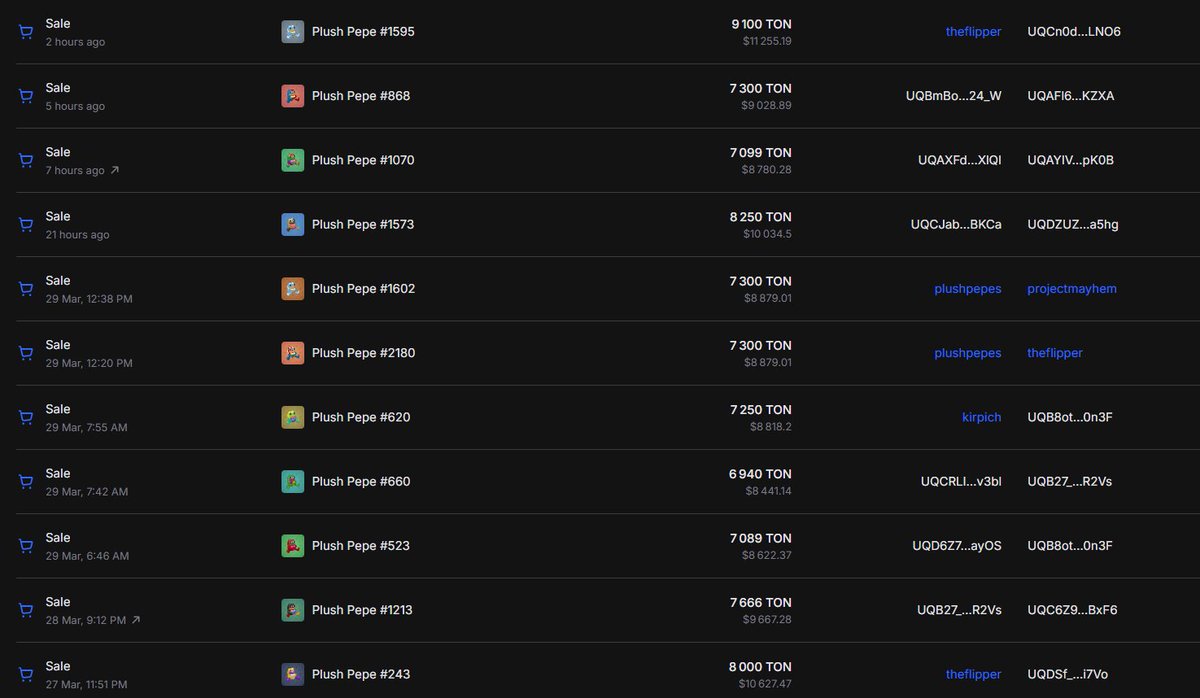Viewport: 1200px width, 698px height.
Task: Open Plush Pepe #1213 thumbnail image
Action: (293, 610)
